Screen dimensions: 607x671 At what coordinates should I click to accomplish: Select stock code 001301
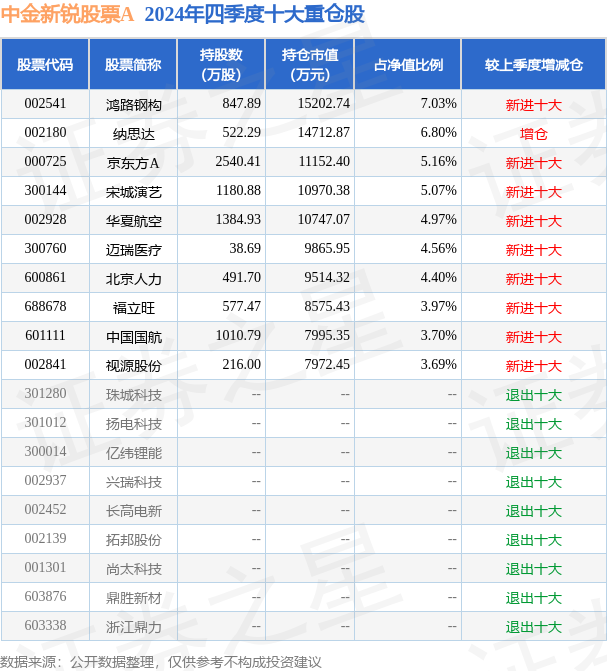coord(45,567)
